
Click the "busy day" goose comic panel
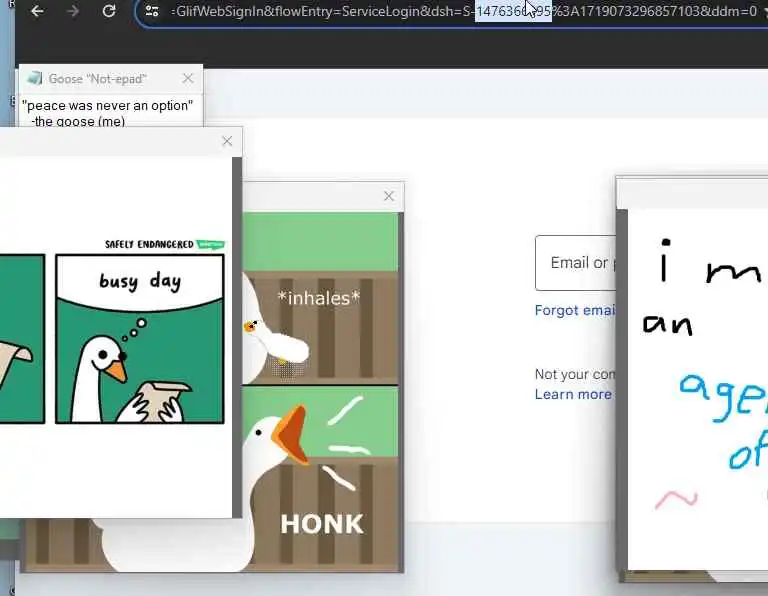click(x=140, y=338)
